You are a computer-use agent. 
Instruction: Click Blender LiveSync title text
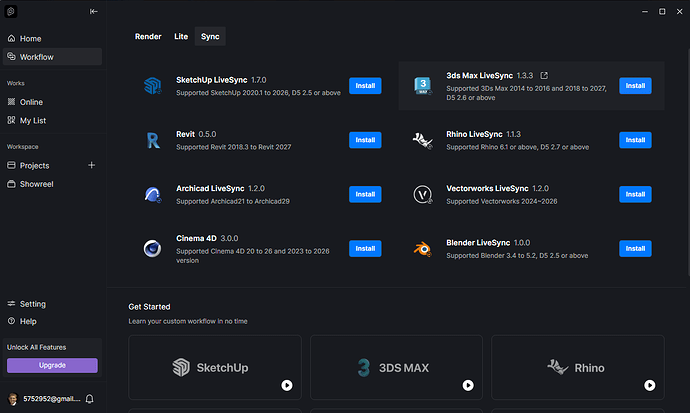[478, 243]
